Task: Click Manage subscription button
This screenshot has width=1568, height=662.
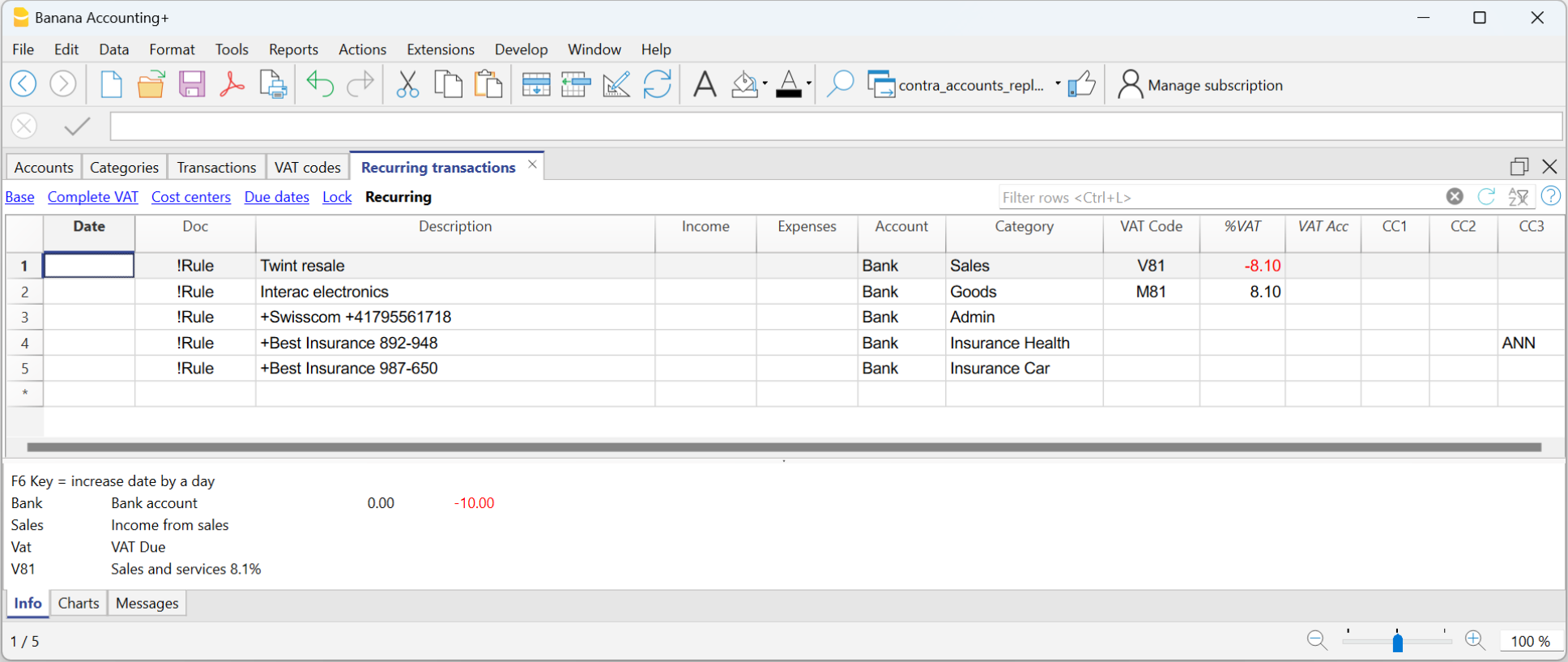Action: click(x=1200, y=85)
